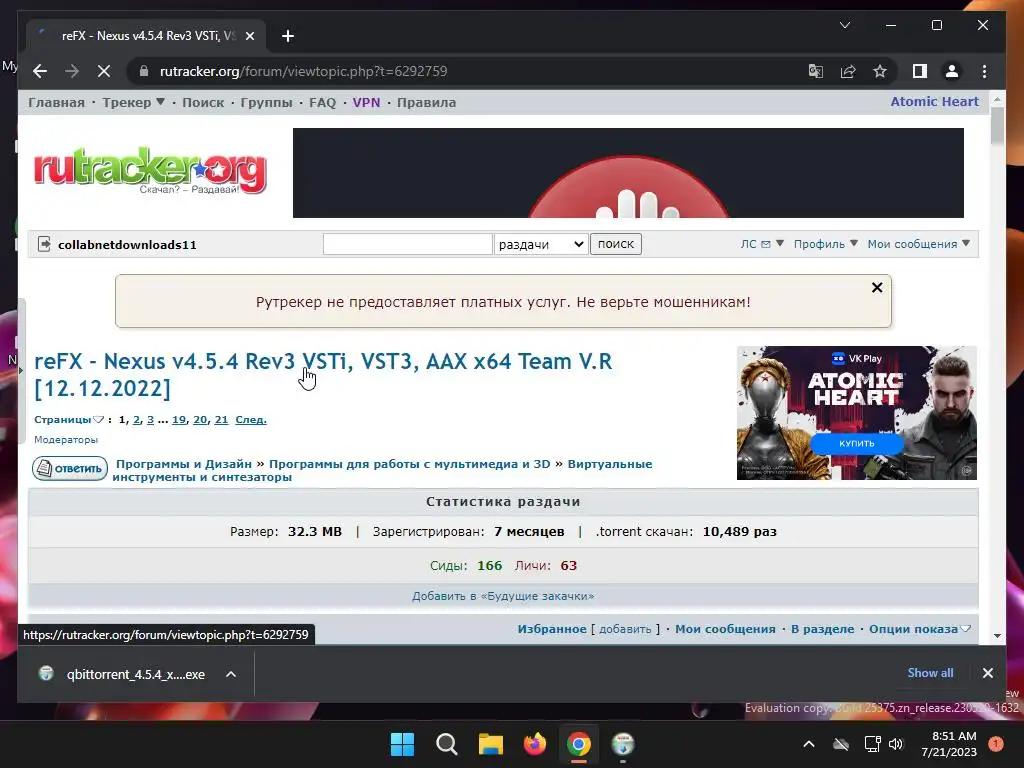Click Купить on Atomic Heart ad

[857, 443]
